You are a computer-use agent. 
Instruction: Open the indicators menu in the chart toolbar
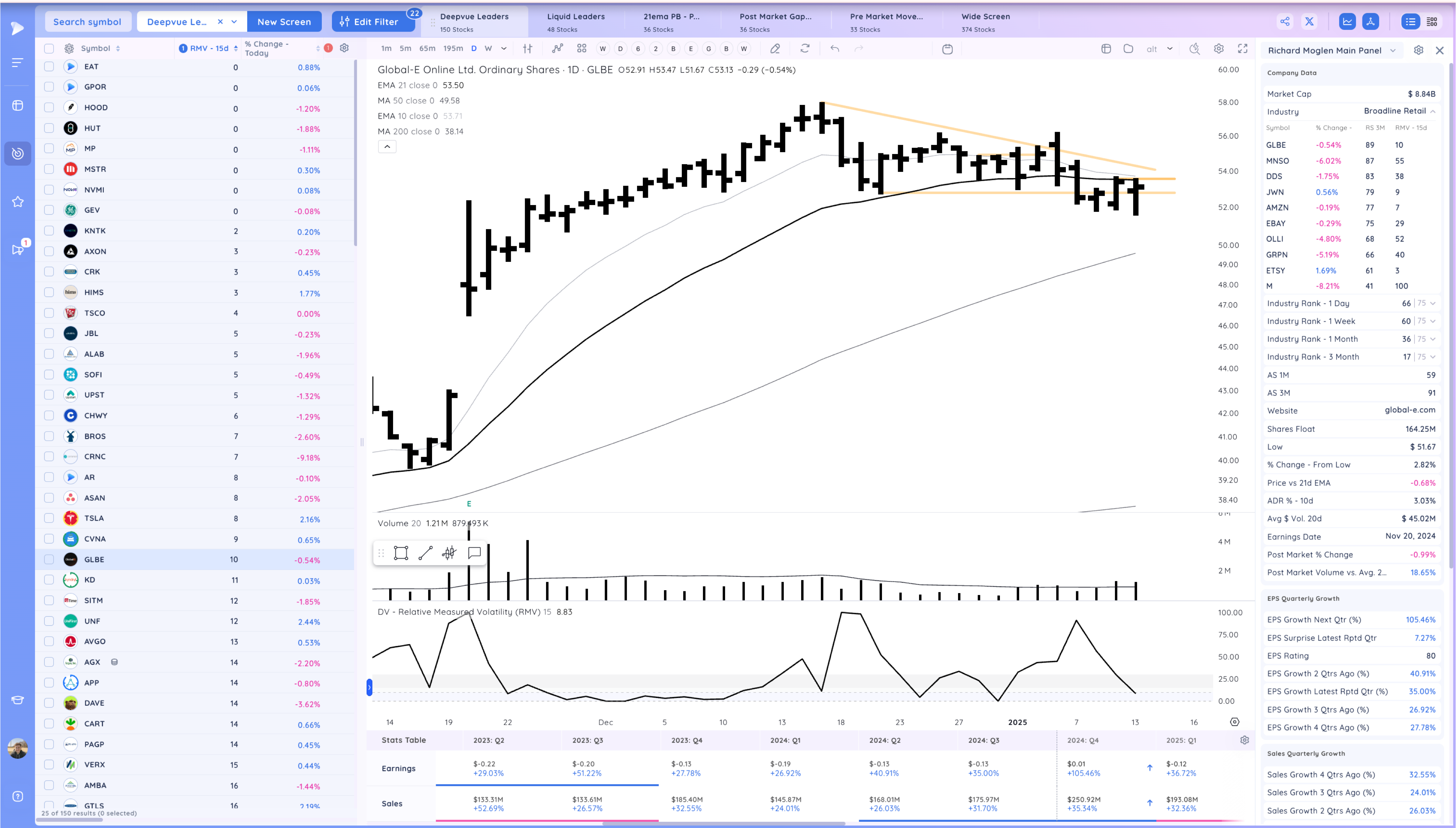click(558, 49)
